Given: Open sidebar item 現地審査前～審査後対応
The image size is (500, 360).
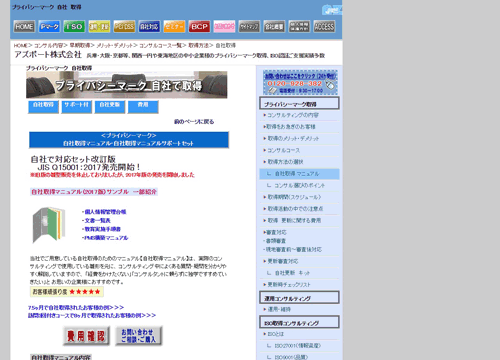Looking at the screenshot, I should (293, 249).
